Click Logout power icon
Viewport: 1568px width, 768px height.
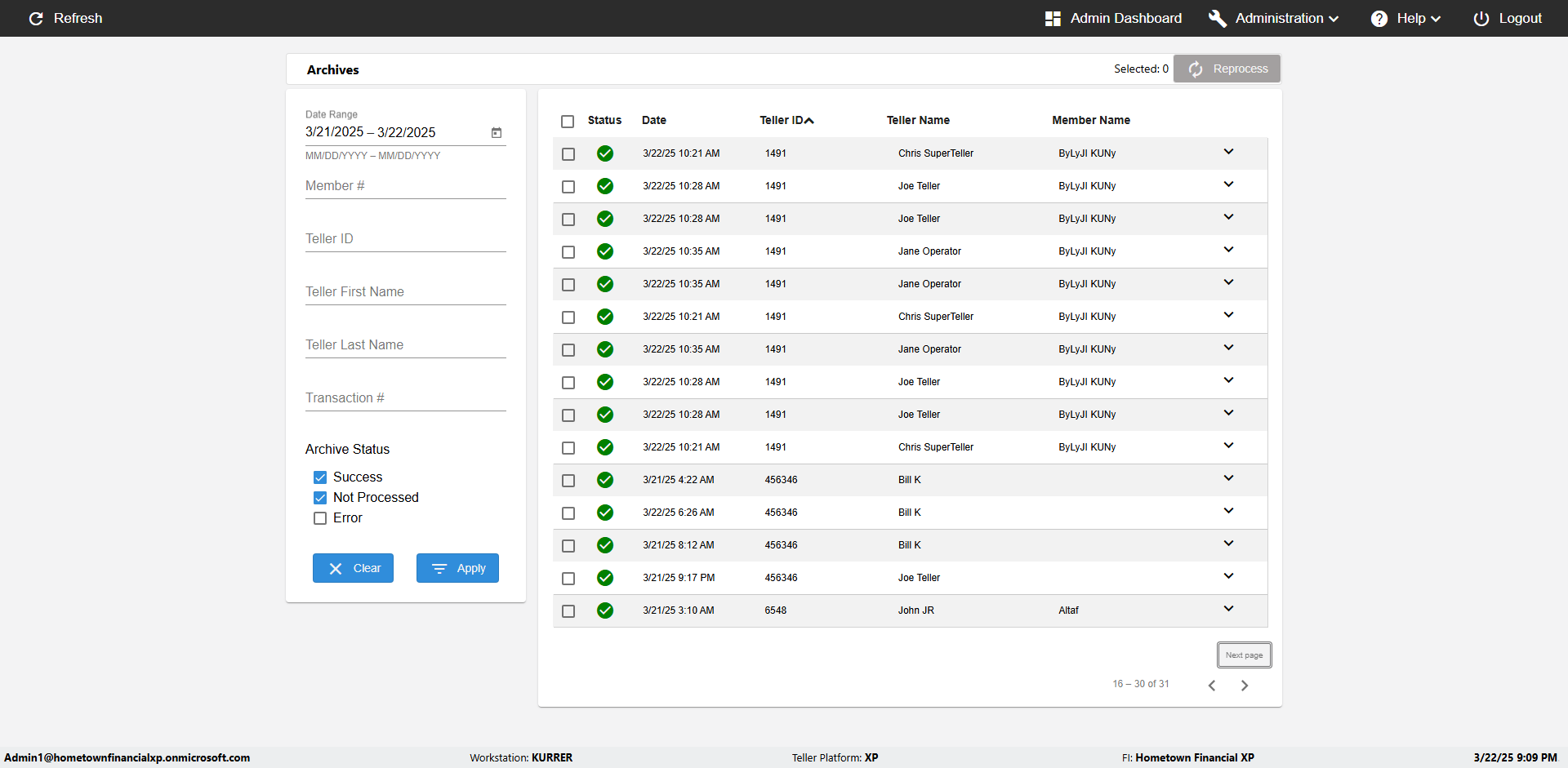[1481, 19]
